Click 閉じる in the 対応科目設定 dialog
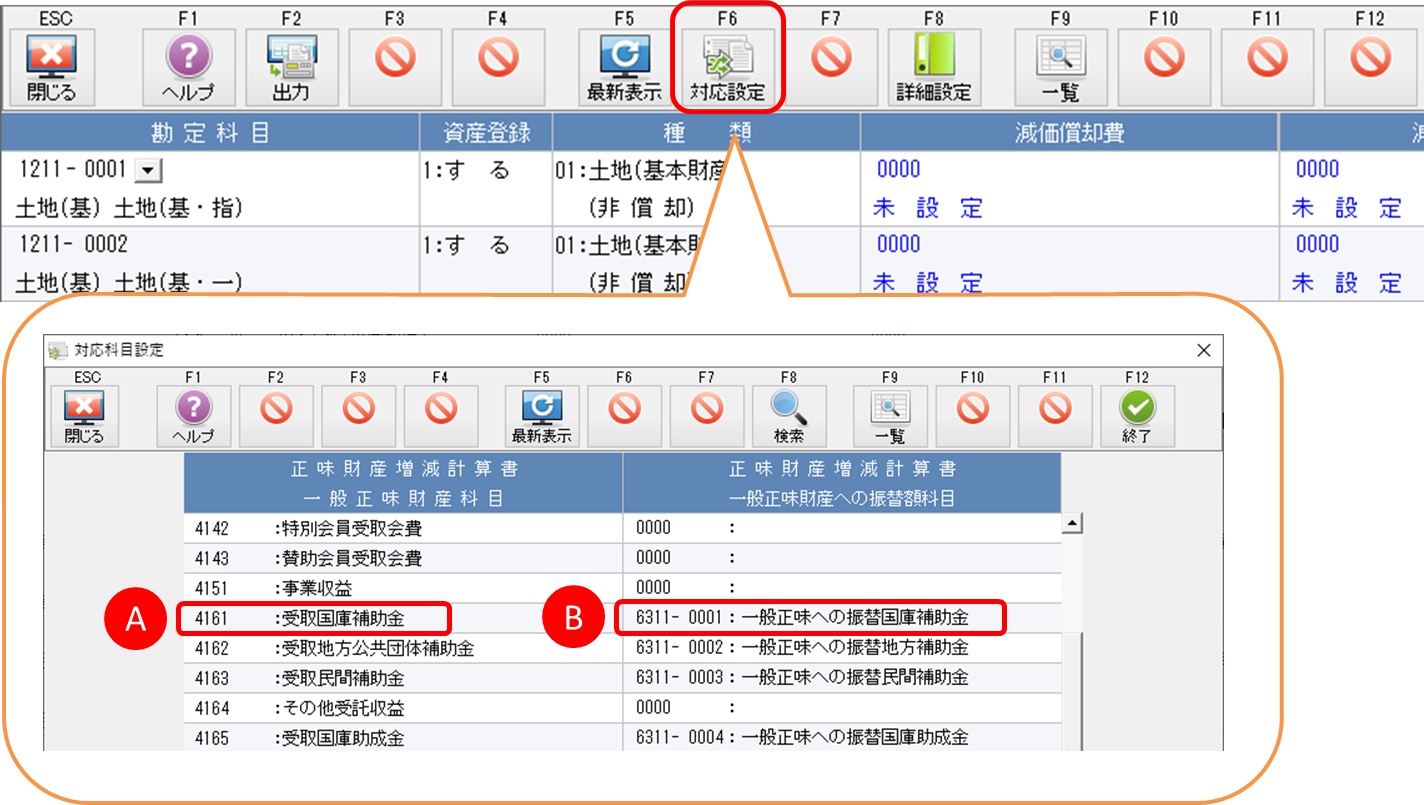Screen dimensions: 1424x805 pyautogui.click(x=84, y=416)
